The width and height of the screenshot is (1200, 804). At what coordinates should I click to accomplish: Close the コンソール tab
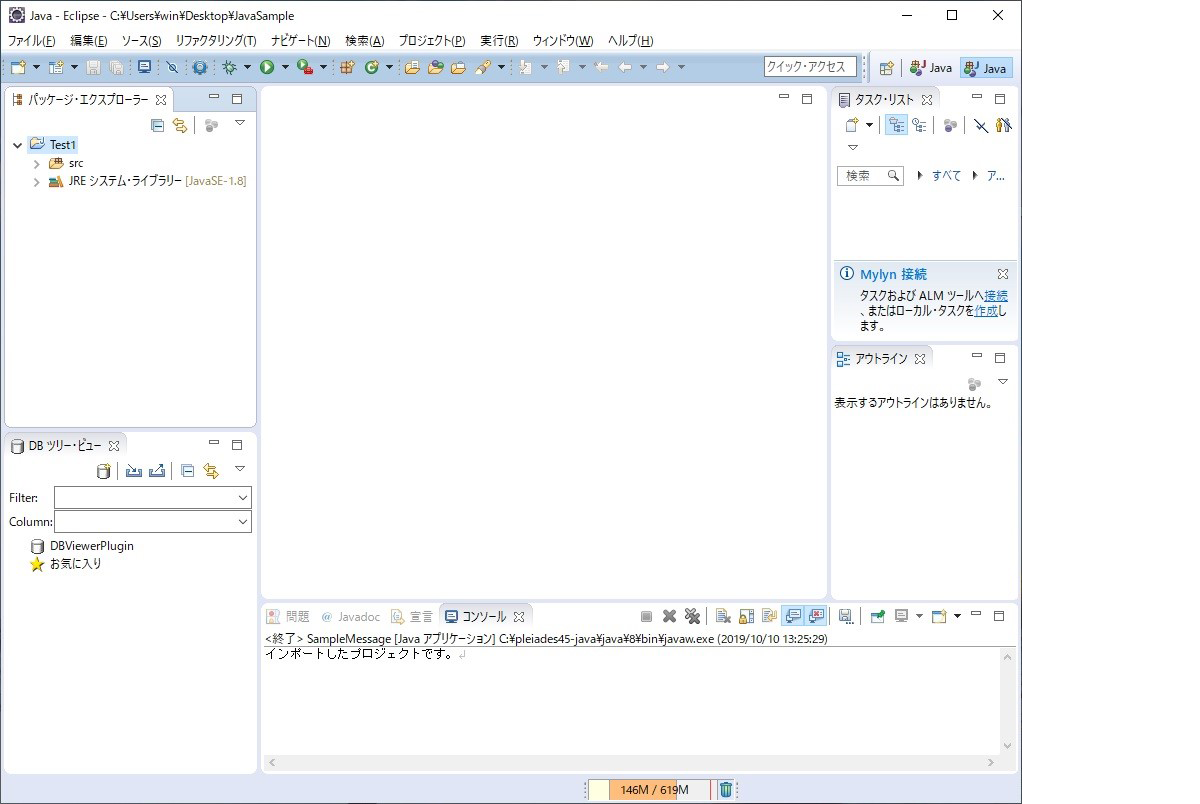click(519, 617)
